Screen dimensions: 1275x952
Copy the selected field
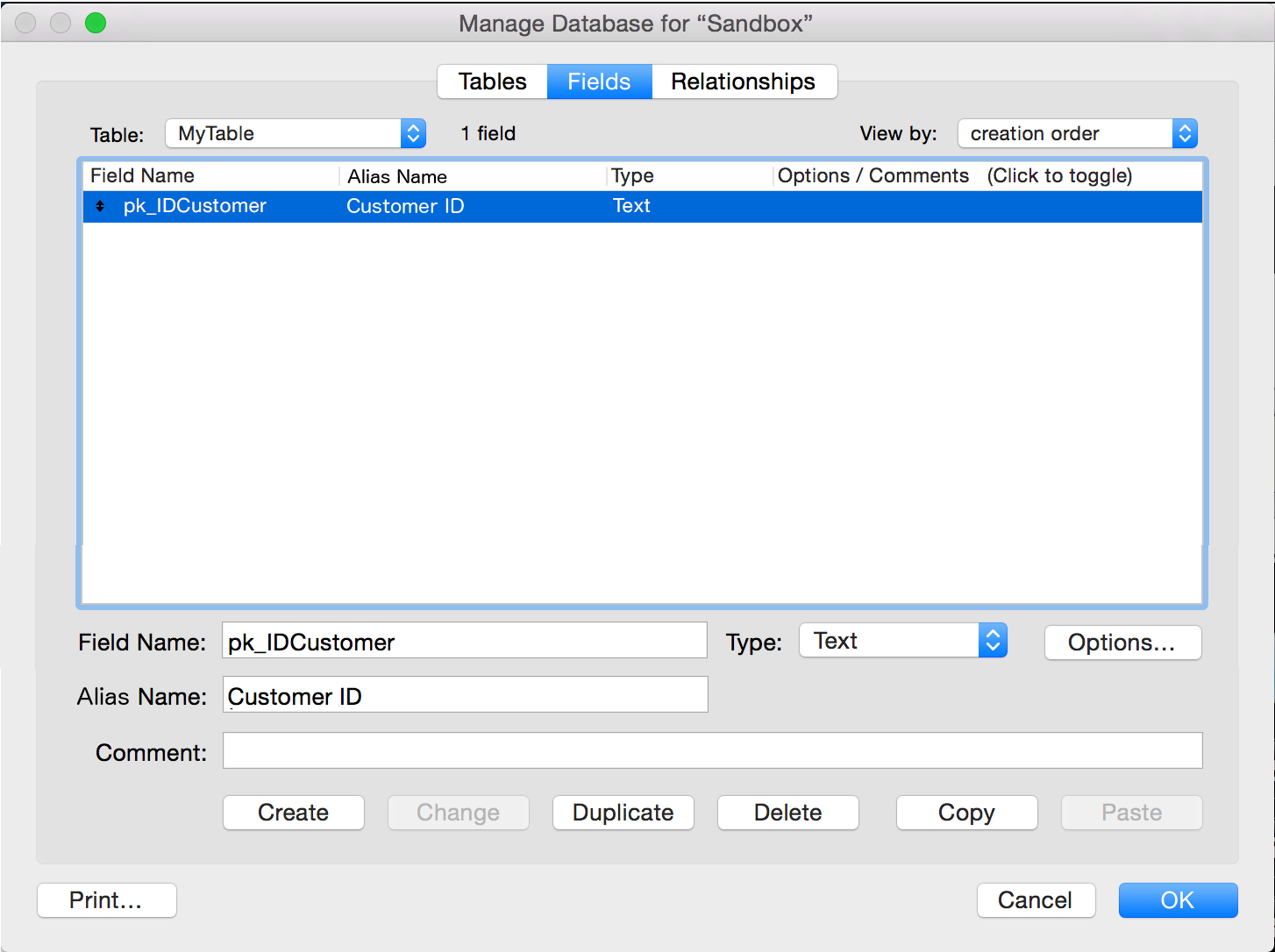point(966,813)
